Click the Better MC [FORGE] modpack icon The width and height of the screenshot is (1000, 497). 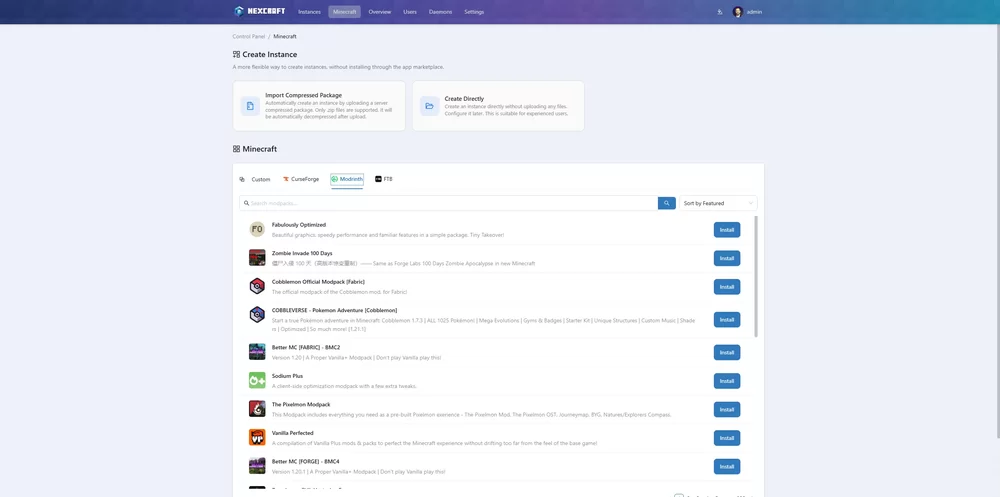[x=257, y=466]
